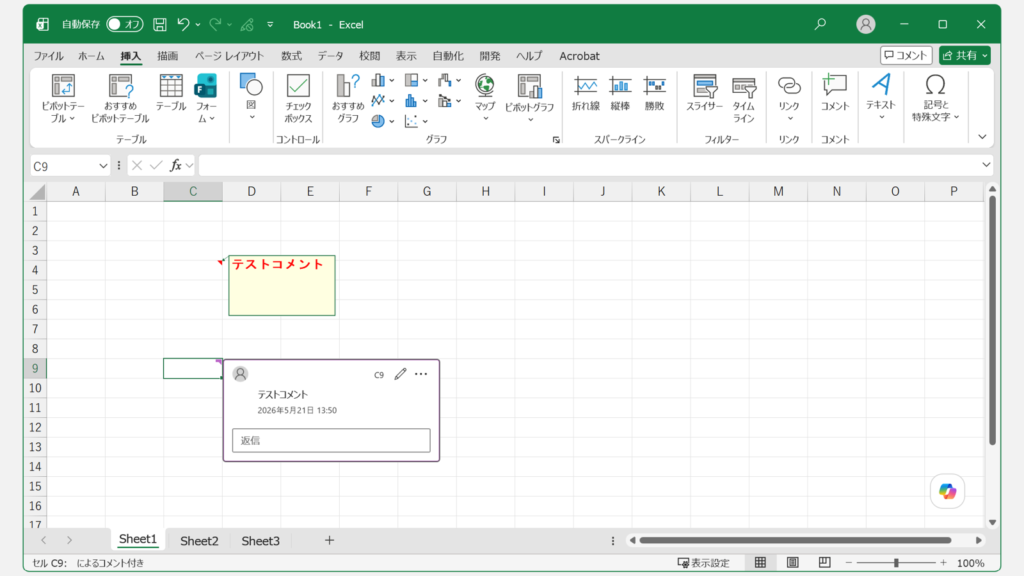
Task: Select the column D header
Action: (251, 191)
